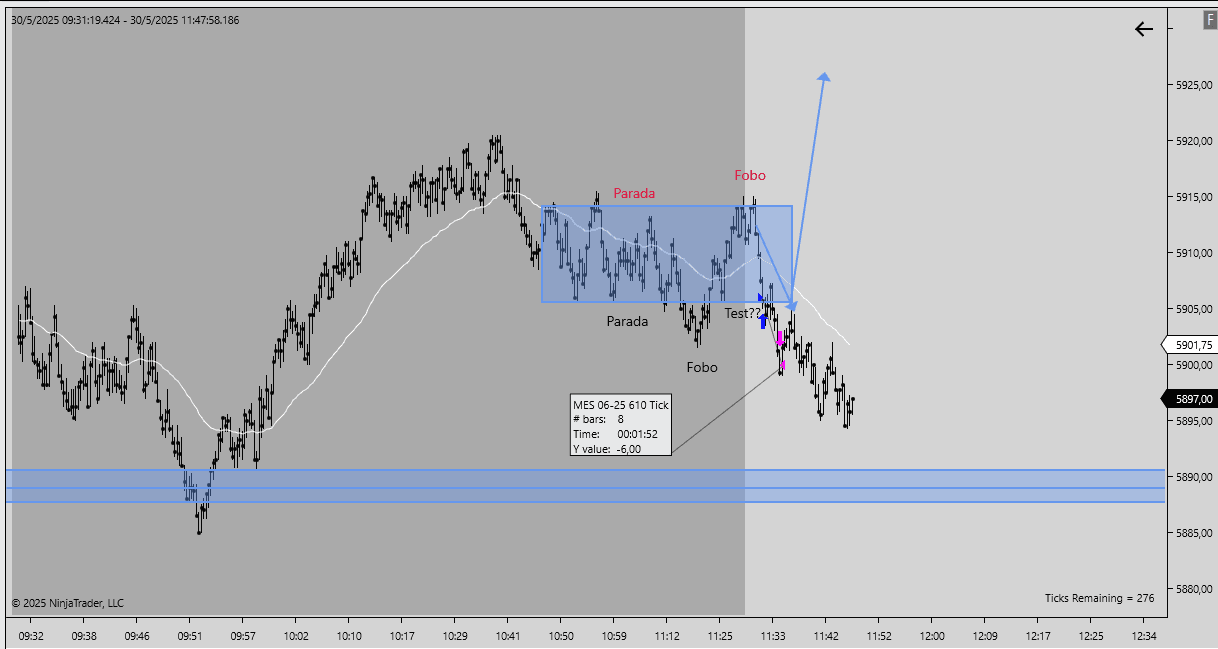Click the black left-pointing arrow on the chart

1144,29
